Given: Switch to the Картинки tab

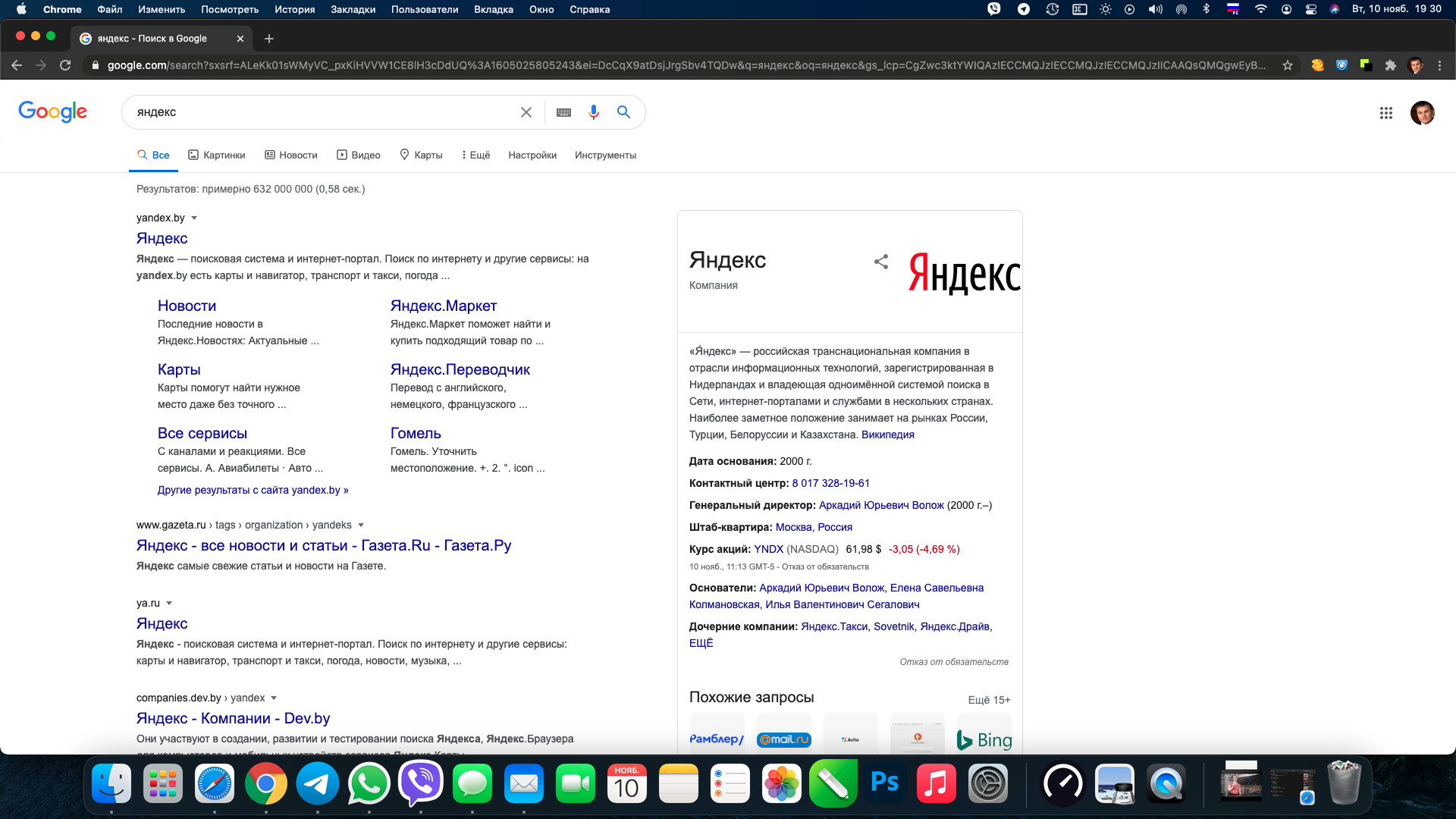Looking at the screenshot, I should 217,155.
